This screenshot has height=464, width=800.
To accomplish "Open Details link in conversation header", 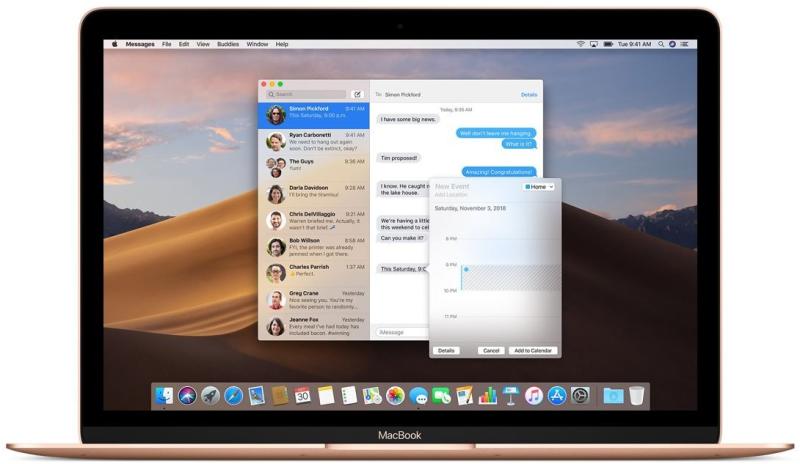I will (529, 95).
